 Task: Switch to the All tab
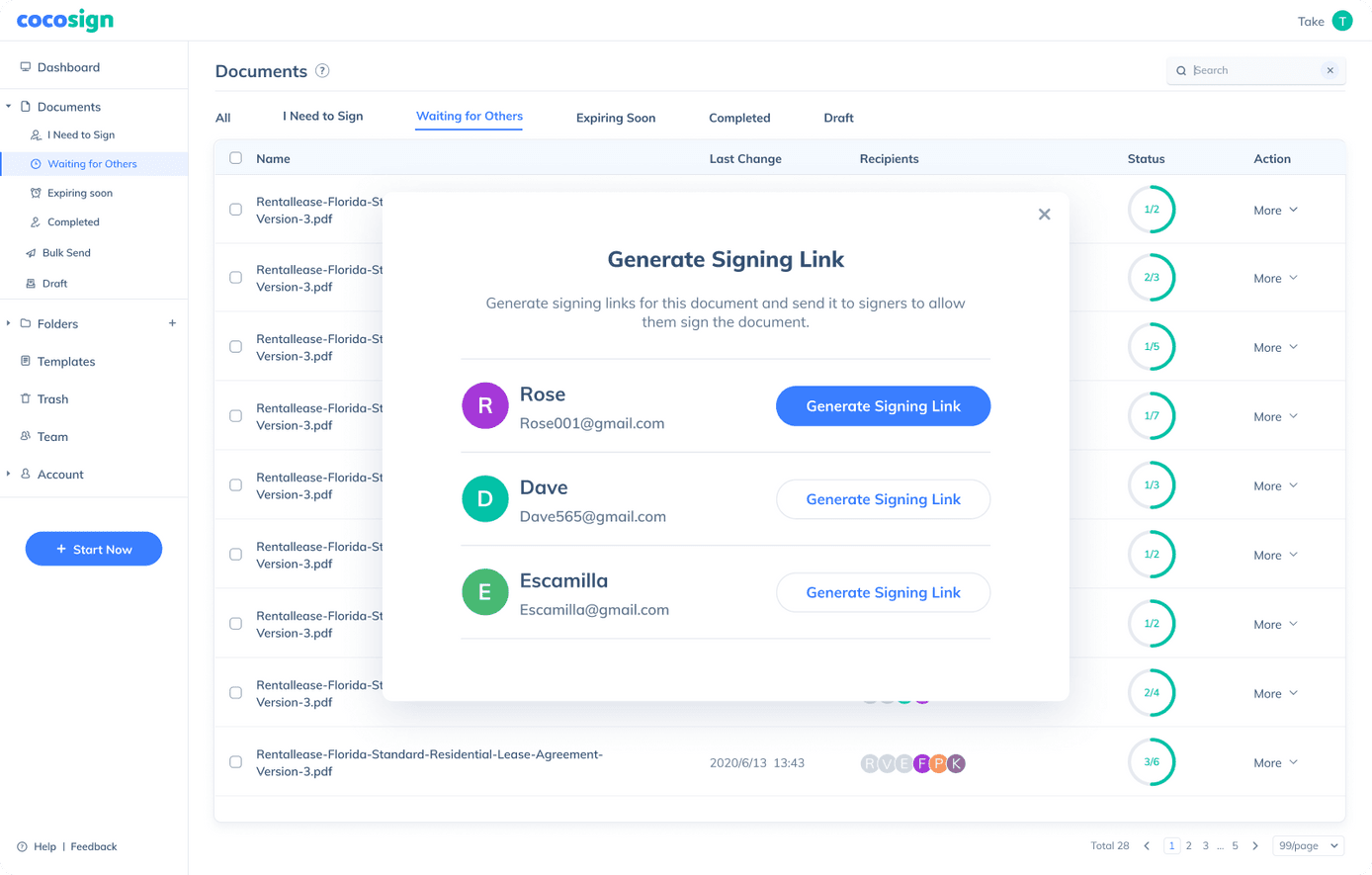click(x=223, y=118)
